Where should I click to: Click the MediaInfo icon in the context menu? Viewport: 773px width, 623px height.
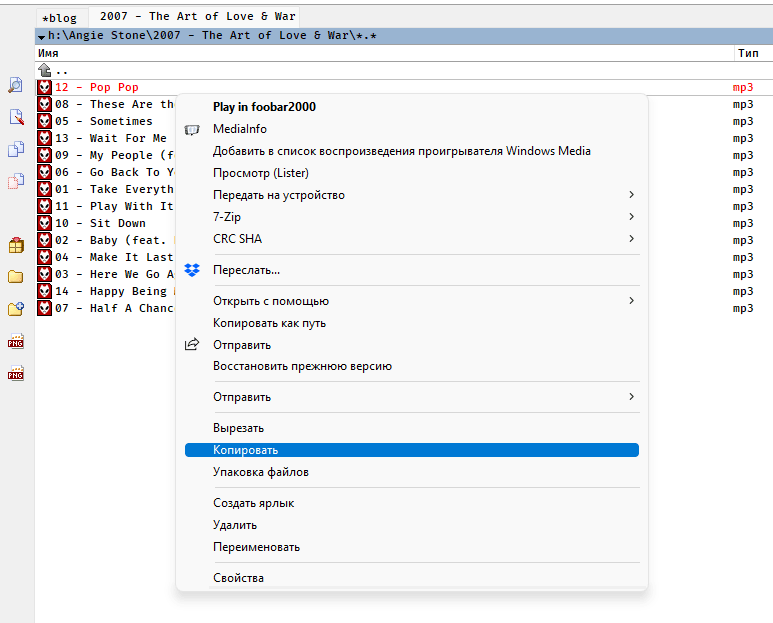pyautogui.click(x=192, y=130)
